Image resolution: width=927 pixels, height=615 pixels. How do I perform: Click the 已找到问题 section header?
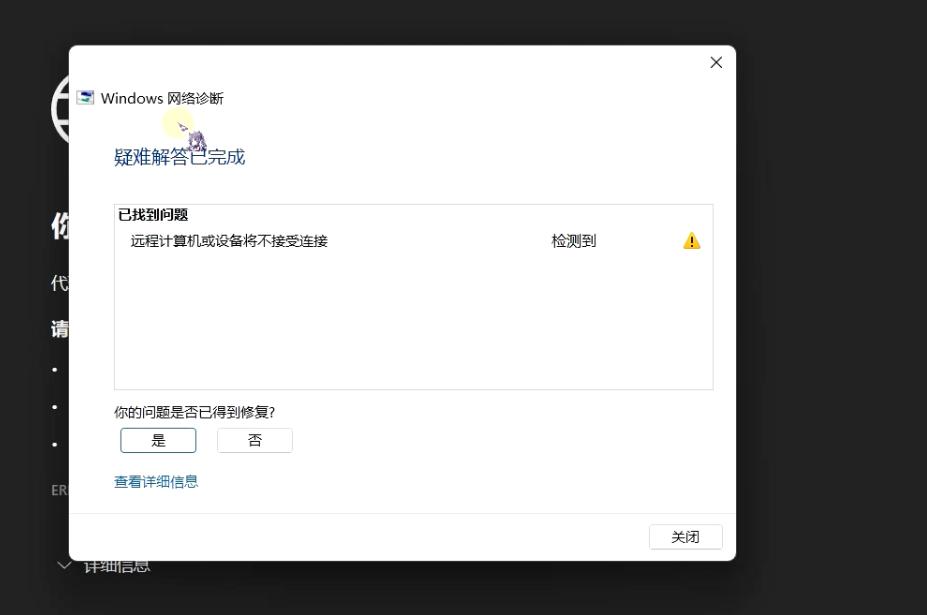152,217
